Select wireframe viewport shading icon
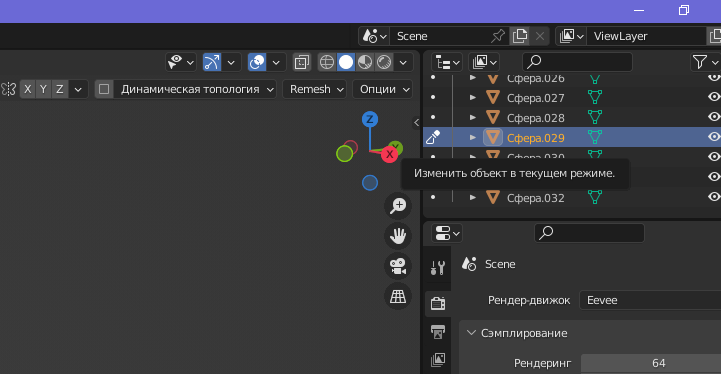721x374 pixels. click(327, 62)
